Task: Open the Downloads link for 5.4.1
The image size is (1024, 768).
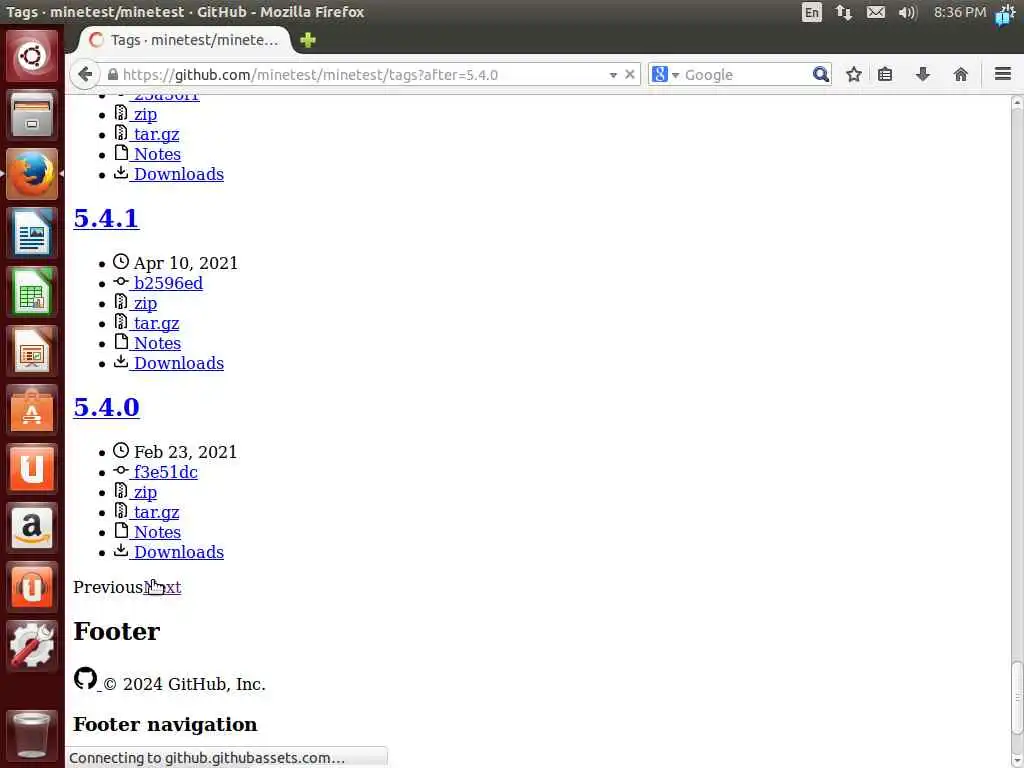Action: pos(178,362)
